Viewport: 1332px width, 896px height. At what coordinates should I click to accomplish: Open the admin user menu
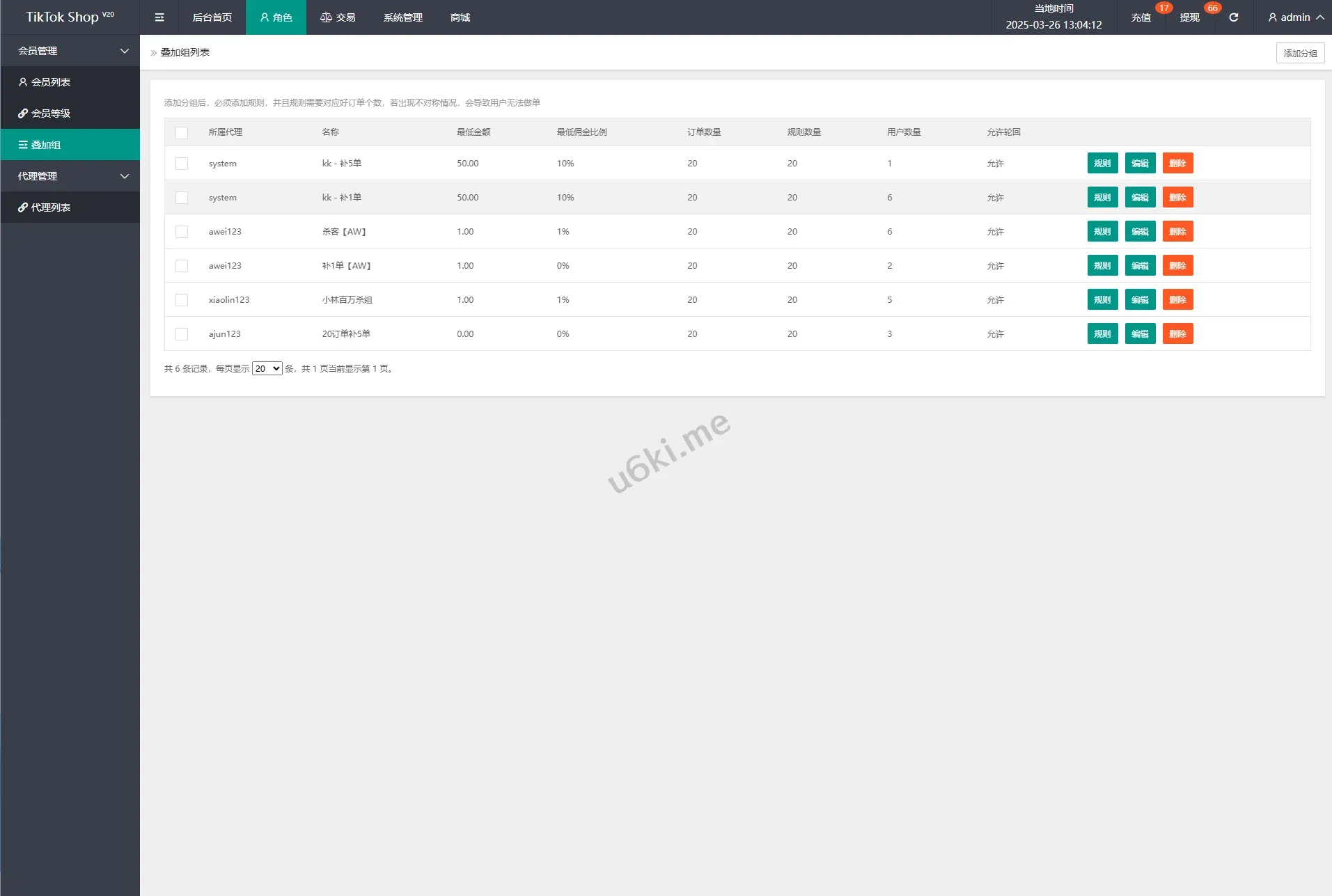click(1295, 17)
